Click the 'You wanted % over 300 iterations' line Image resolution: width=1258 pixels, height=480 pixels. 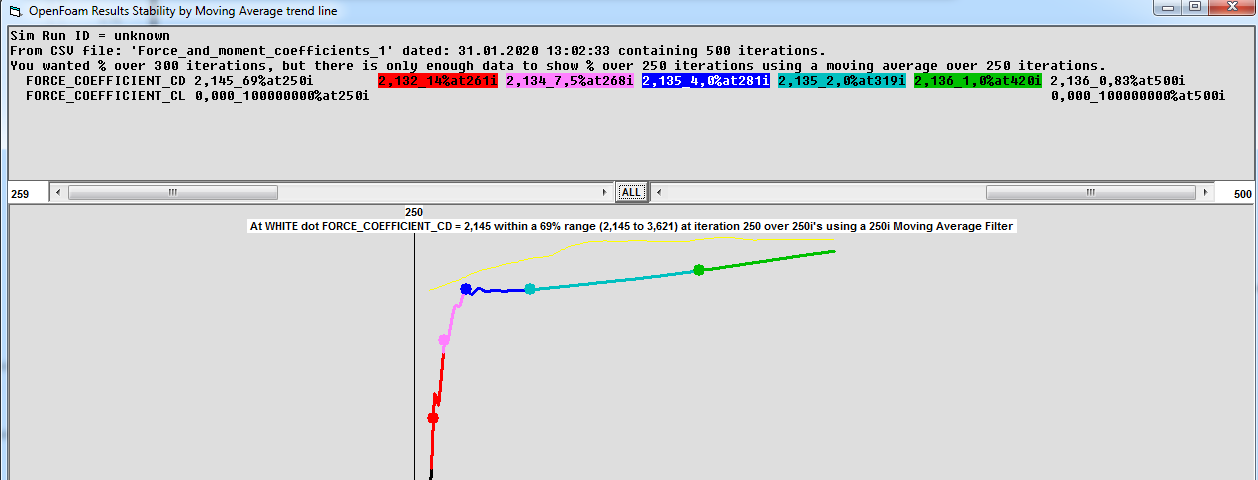558,65
